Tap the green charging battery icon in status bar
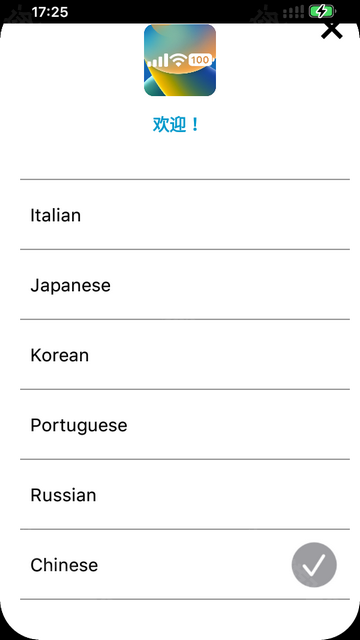Viewport: 360px width, 640px height. pos(322,11)
